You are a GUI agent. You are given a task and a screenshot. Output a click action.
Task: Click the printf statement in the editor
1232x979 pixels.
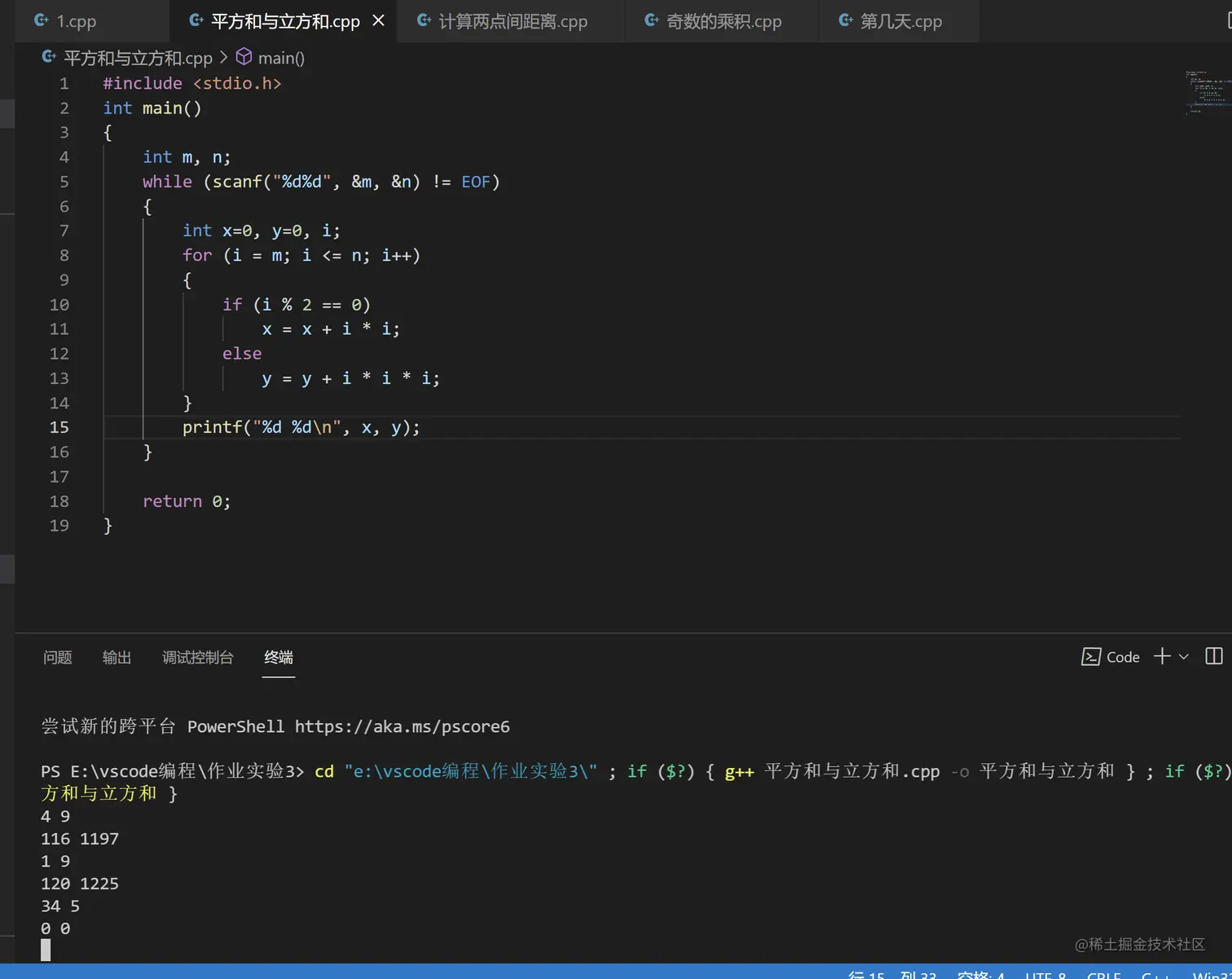click(301, 427)
